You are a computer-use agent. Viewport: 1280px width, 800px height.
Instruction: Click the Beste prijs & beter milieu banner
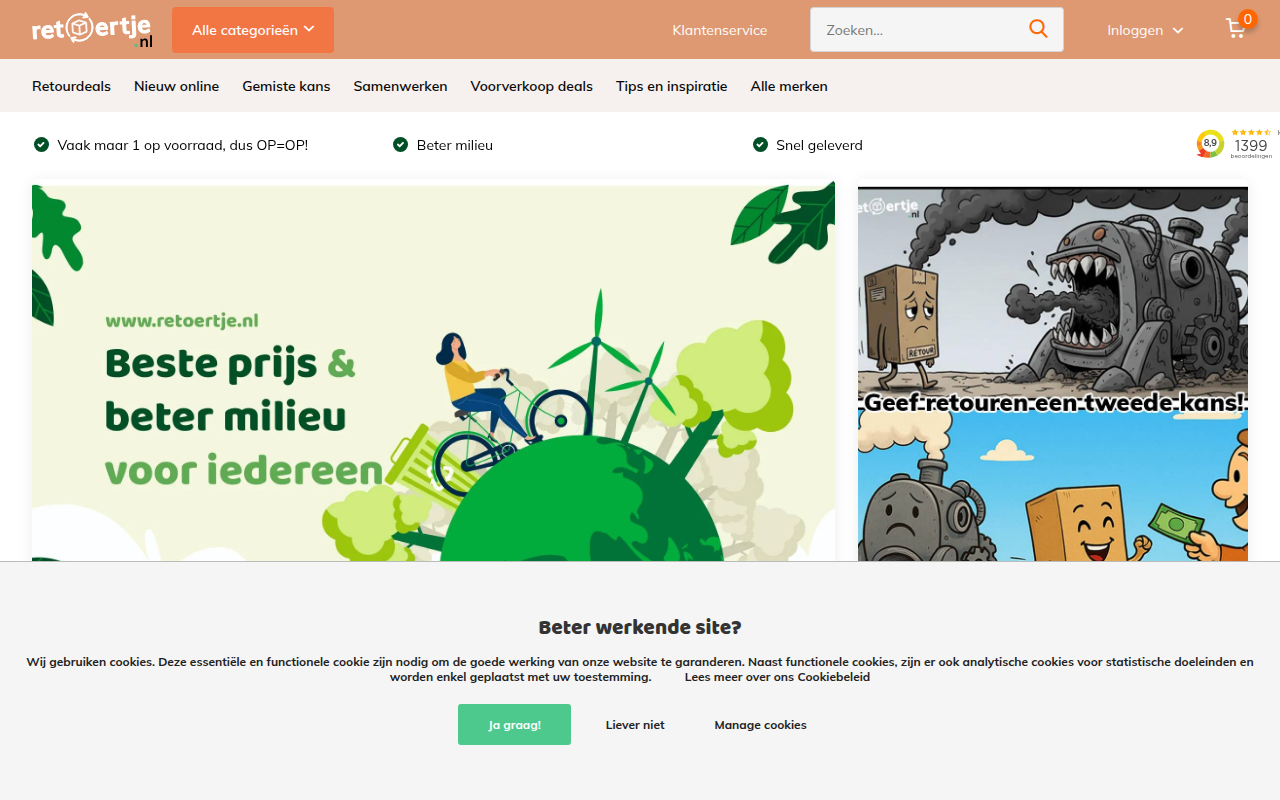(433, 371)
